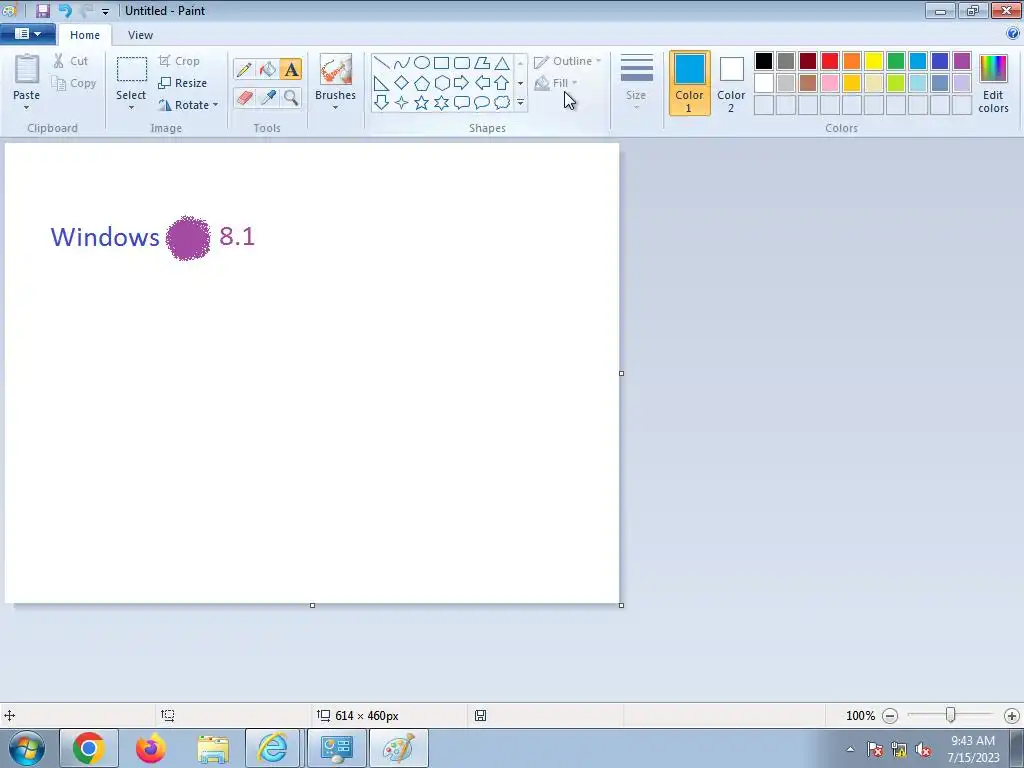Image resolution: width=1024 pixels, height=768 pixels.
Task: Choose the Five-point star shape
Action: coord(422,103)
